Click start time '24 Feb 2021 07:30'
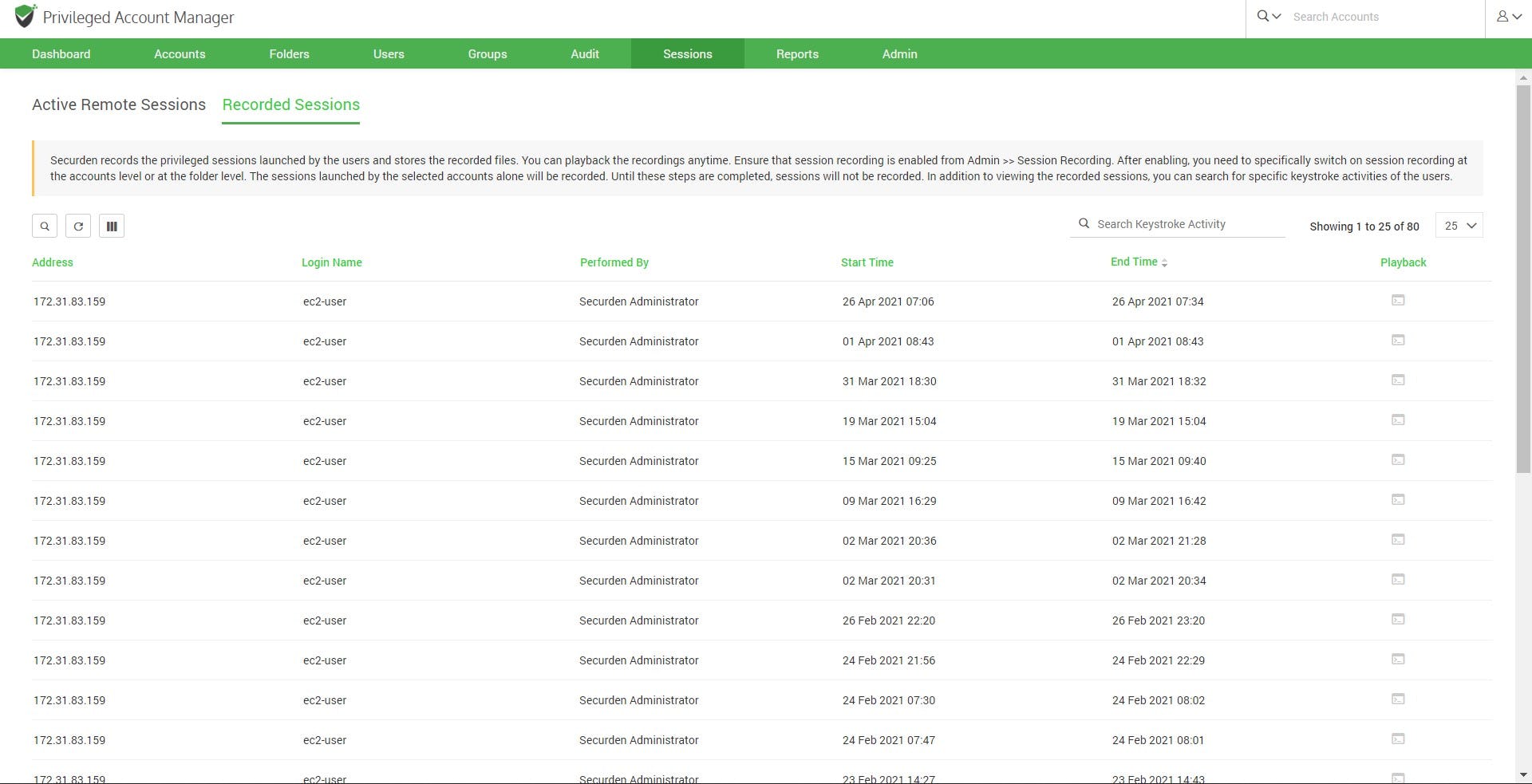 [889, 700]
